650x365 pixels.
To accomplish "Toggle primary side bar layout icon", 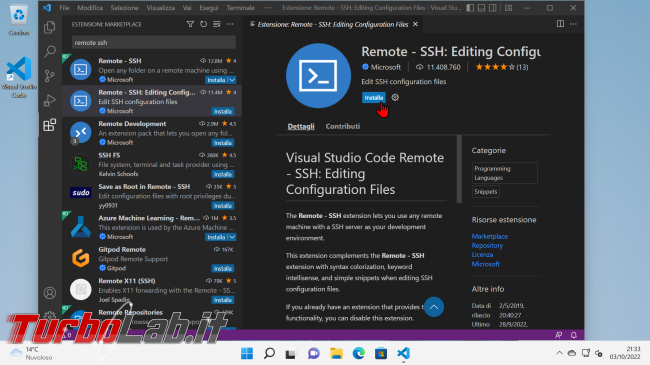I will pos(470,8).
